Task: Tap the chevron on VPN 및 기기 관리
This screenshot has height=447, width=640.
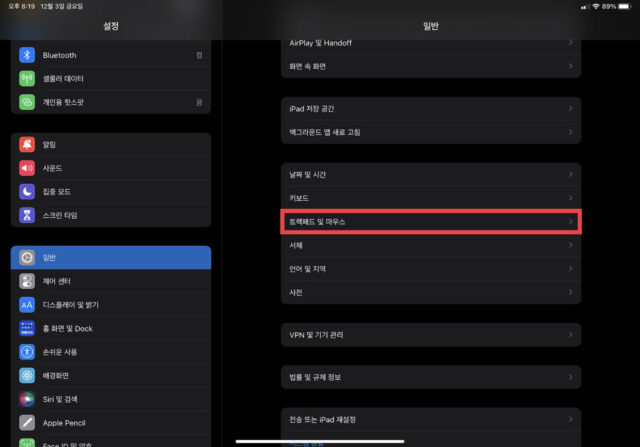Action: [x=570, y=334]
